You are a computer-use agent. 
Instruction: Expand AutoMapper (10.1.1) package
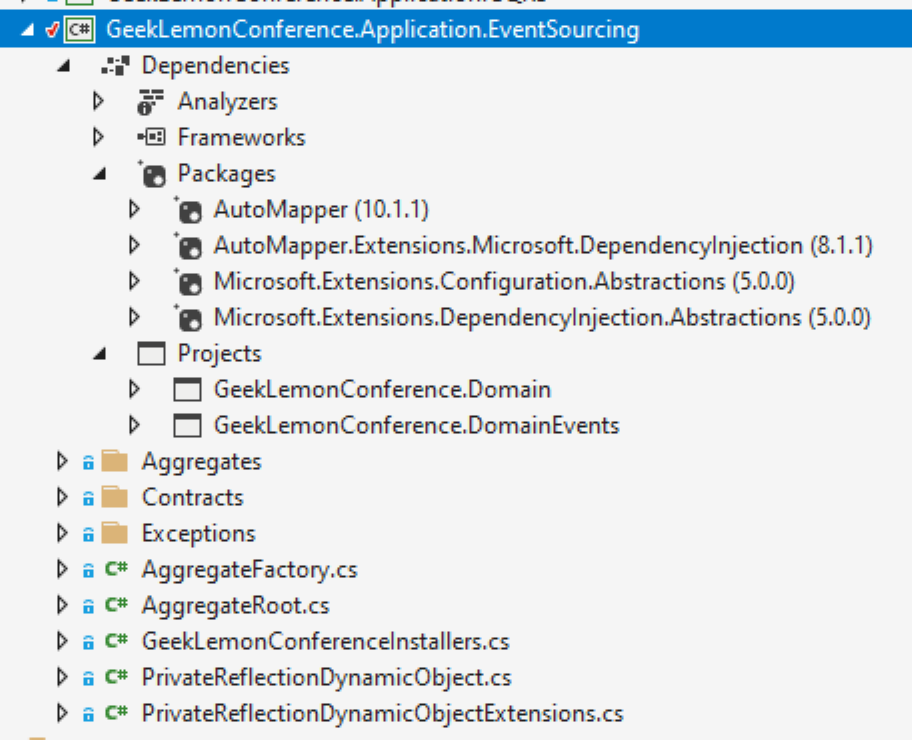134,209
